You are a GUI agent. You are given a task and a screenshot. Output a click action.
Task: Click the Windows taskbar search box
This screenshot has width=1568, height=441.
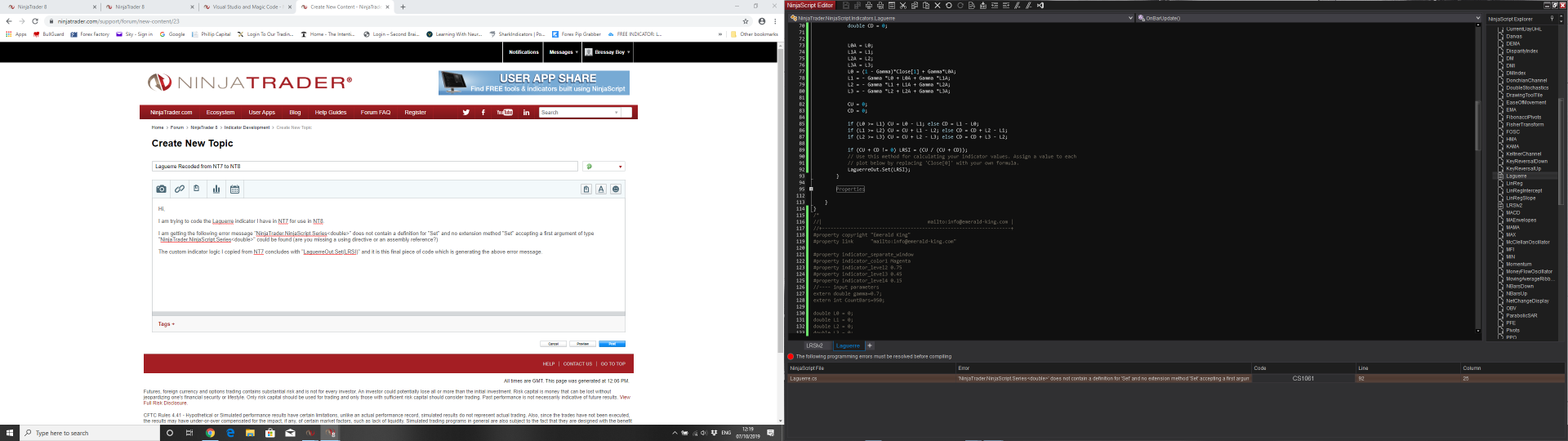[x=88, y=433]
